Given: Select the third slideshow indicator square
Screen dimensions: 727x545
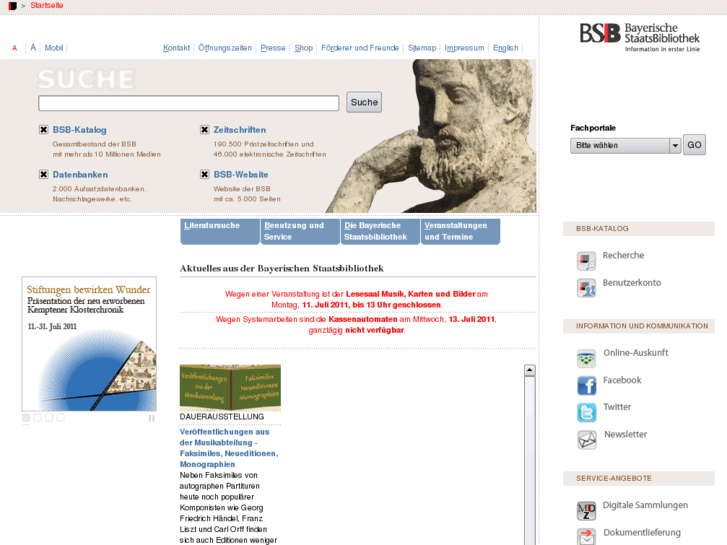Looking at the screenshot, I should pos(49,417).
